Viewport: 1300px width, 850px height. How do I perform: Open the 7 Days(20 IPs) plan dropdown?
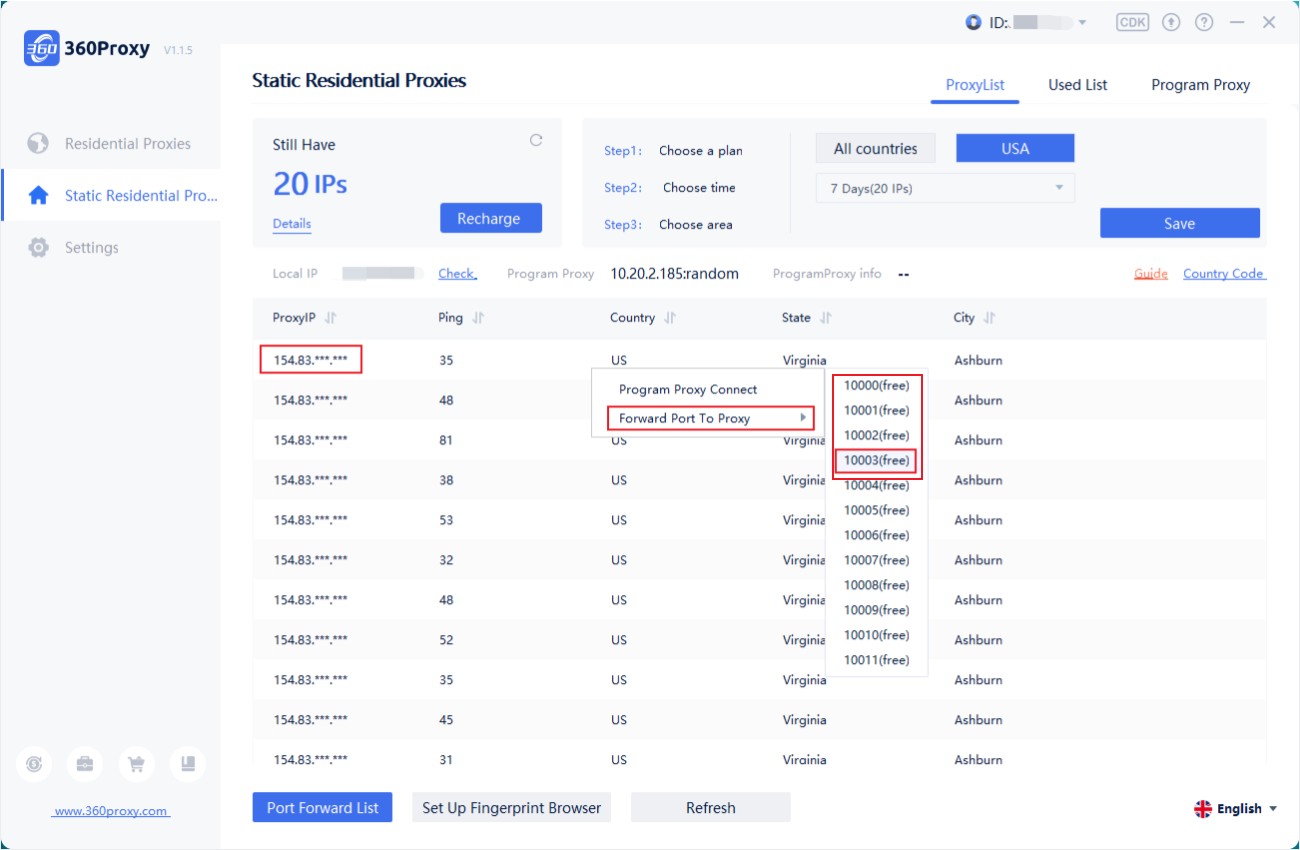click(945, 188)
